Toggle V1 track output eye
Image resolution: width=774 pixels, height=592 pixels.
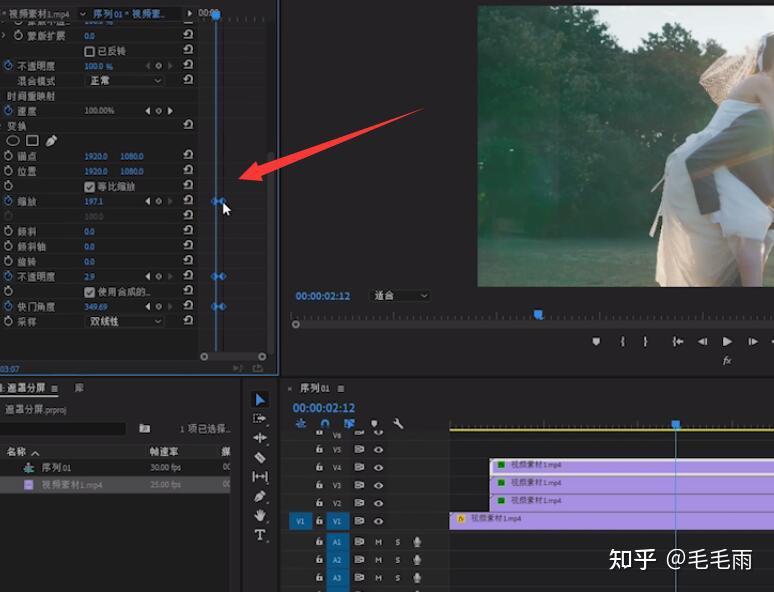(378, 521)
